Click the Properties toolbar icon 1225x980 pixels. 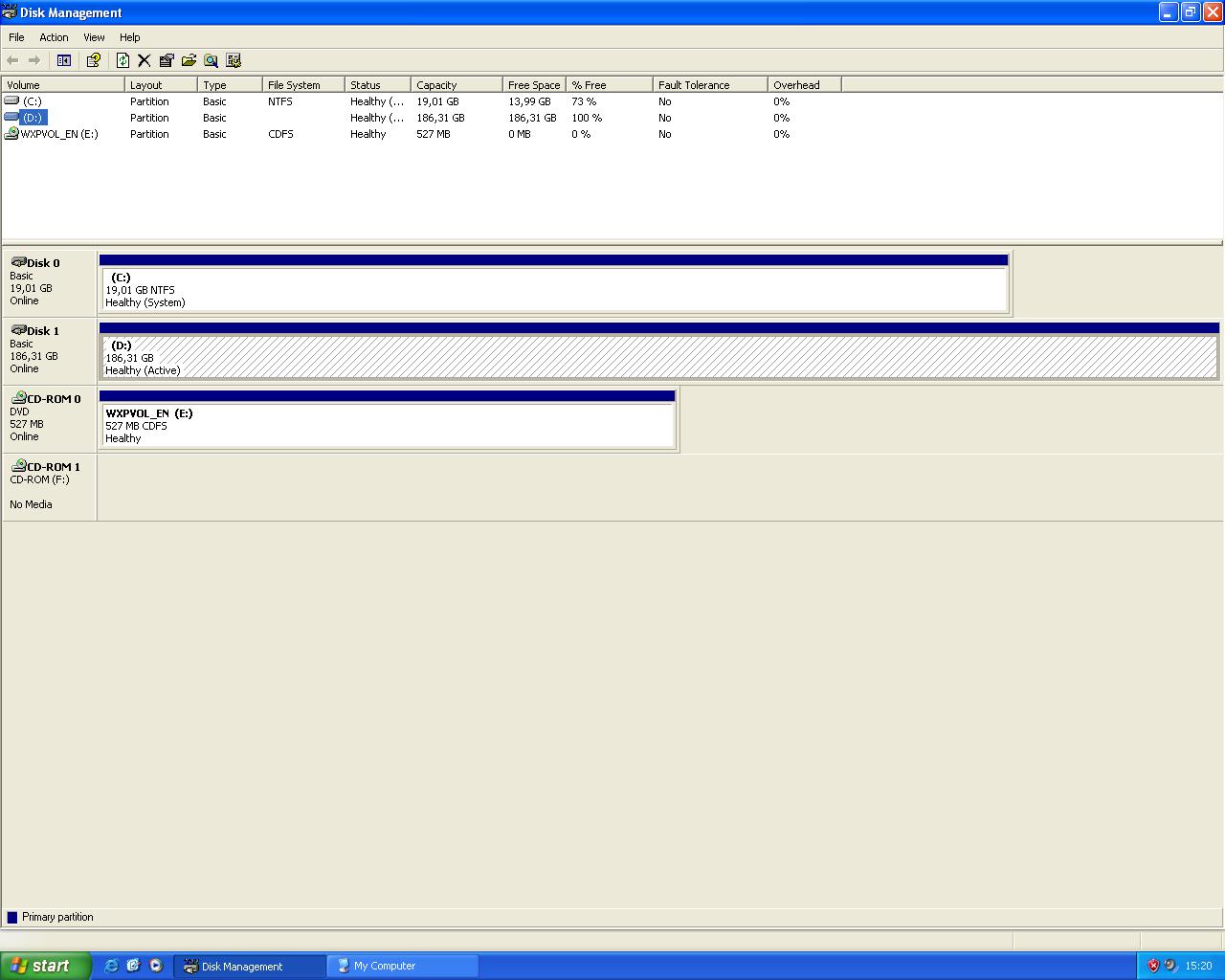[x=167, y=60]
